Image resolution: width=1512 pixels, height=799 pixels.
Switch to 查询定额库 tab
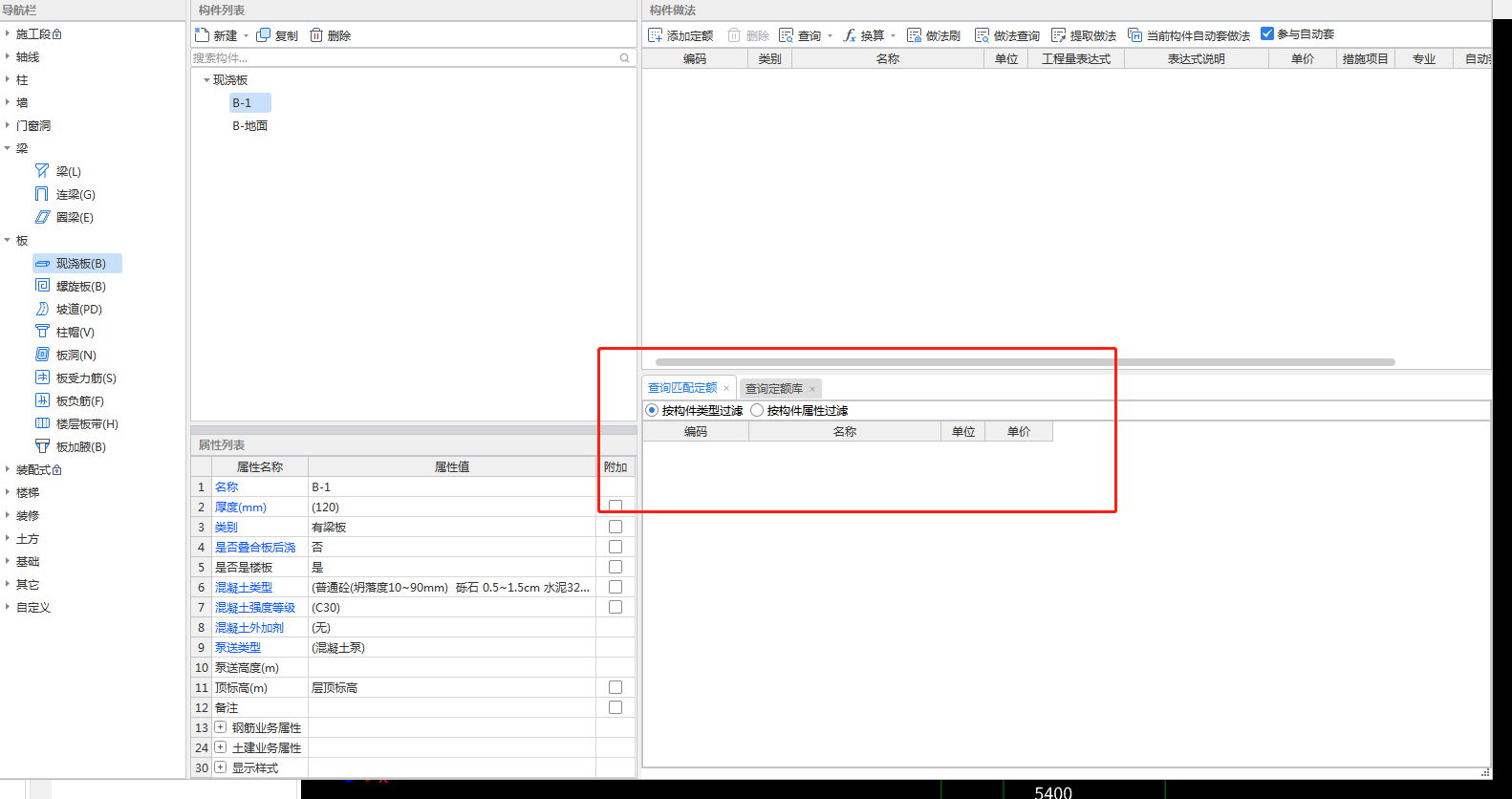pos(774,389)
